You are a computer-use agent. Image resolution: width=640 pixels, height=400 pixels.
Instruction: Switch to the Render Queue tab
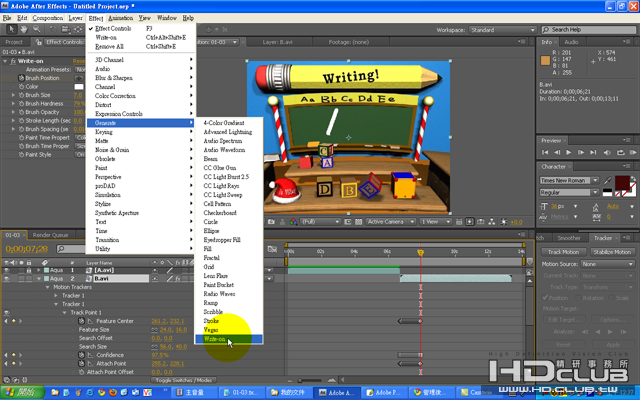coord(50,235)
